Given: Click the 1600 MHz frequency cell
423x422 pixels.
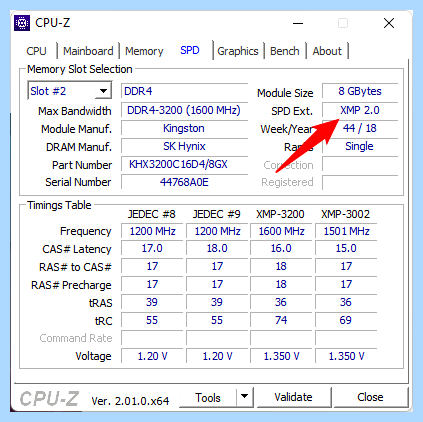Looking at the screenshot, I should point(281,231).
